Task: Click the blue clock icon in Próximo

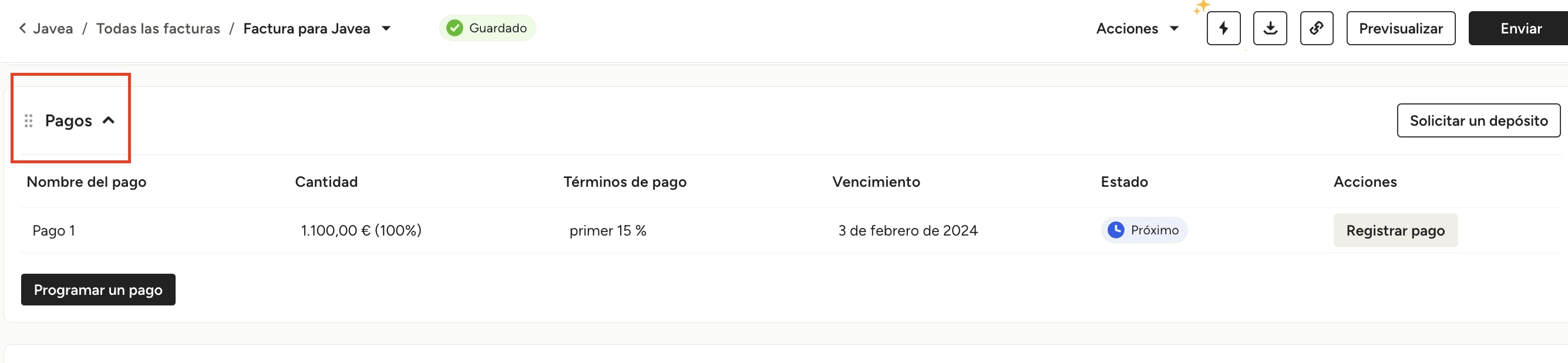Action: [x=1115, y=230]
